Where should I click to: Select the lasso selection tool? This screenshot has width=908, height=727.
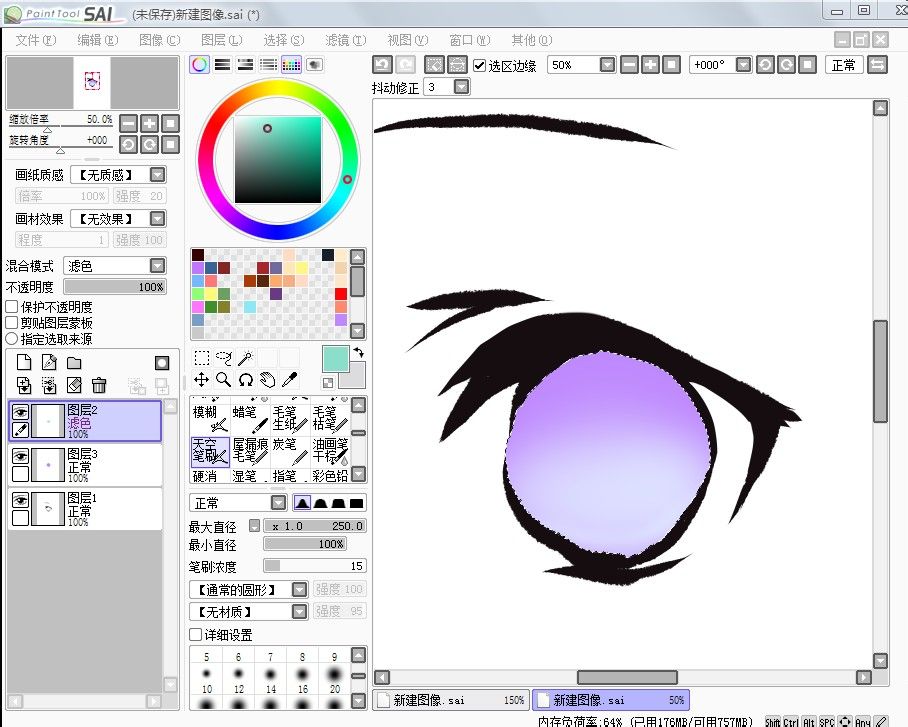[x=224, y=357]
